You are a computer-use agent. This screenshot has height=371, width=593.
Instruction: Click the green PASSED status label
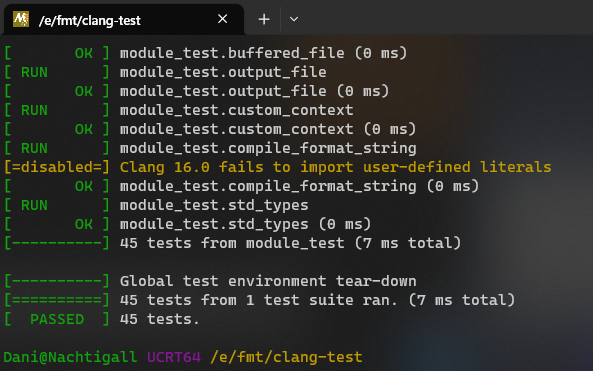57,319
